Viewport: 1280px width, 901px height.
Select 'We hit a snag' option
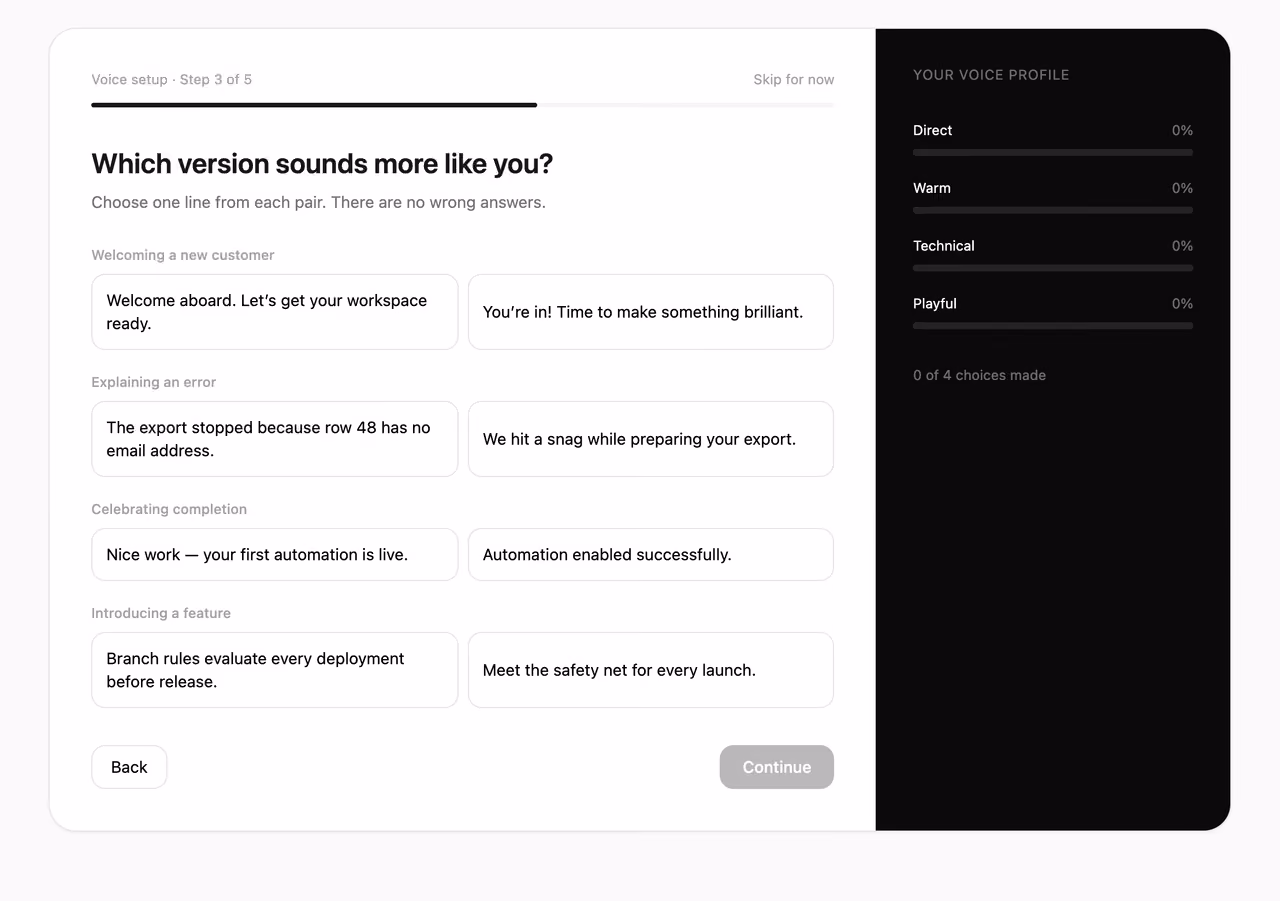(x=651, y=439)
